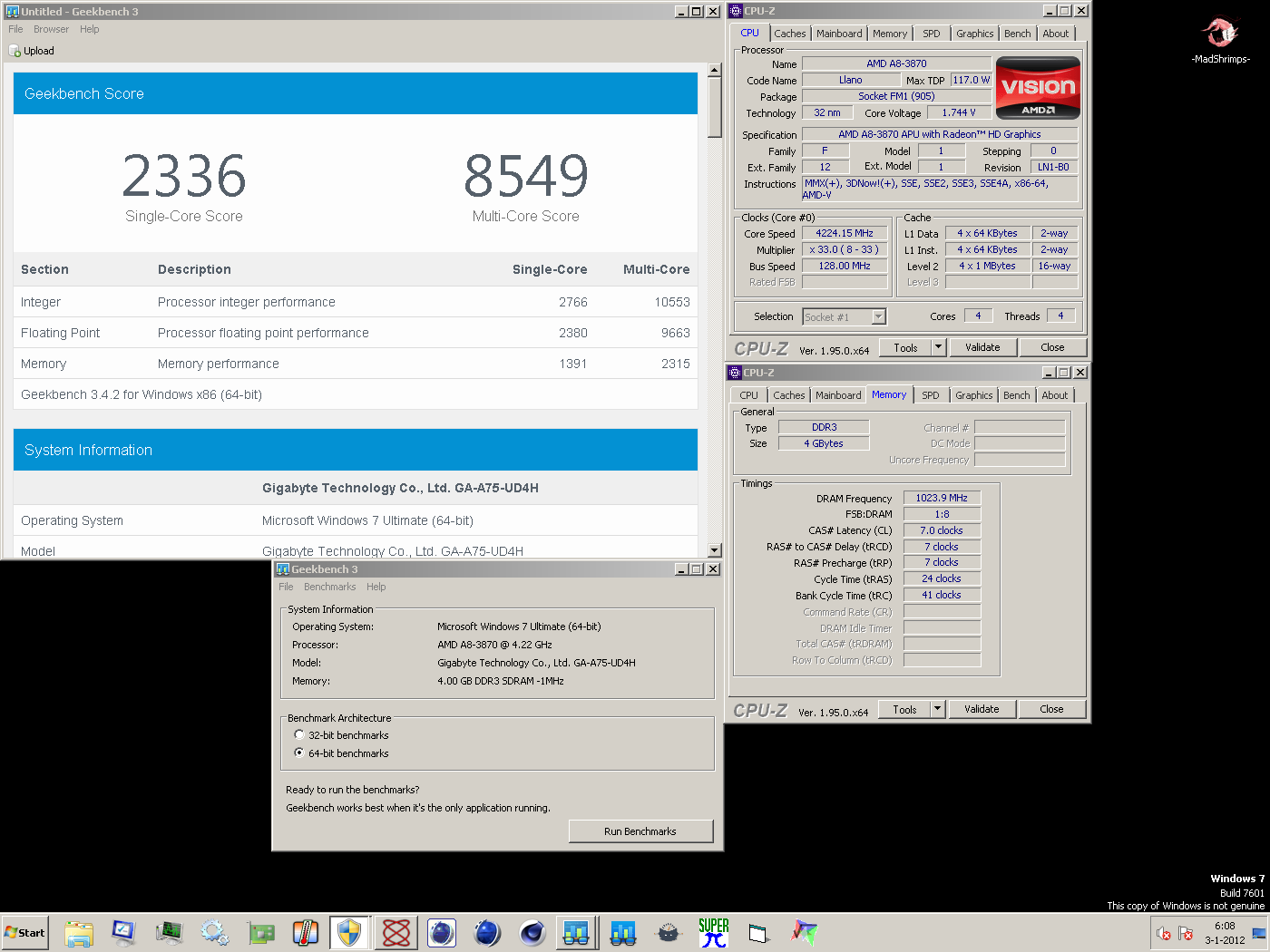Click the show desktop tray icon
1270x952 pixels.
click(1259, 933)
